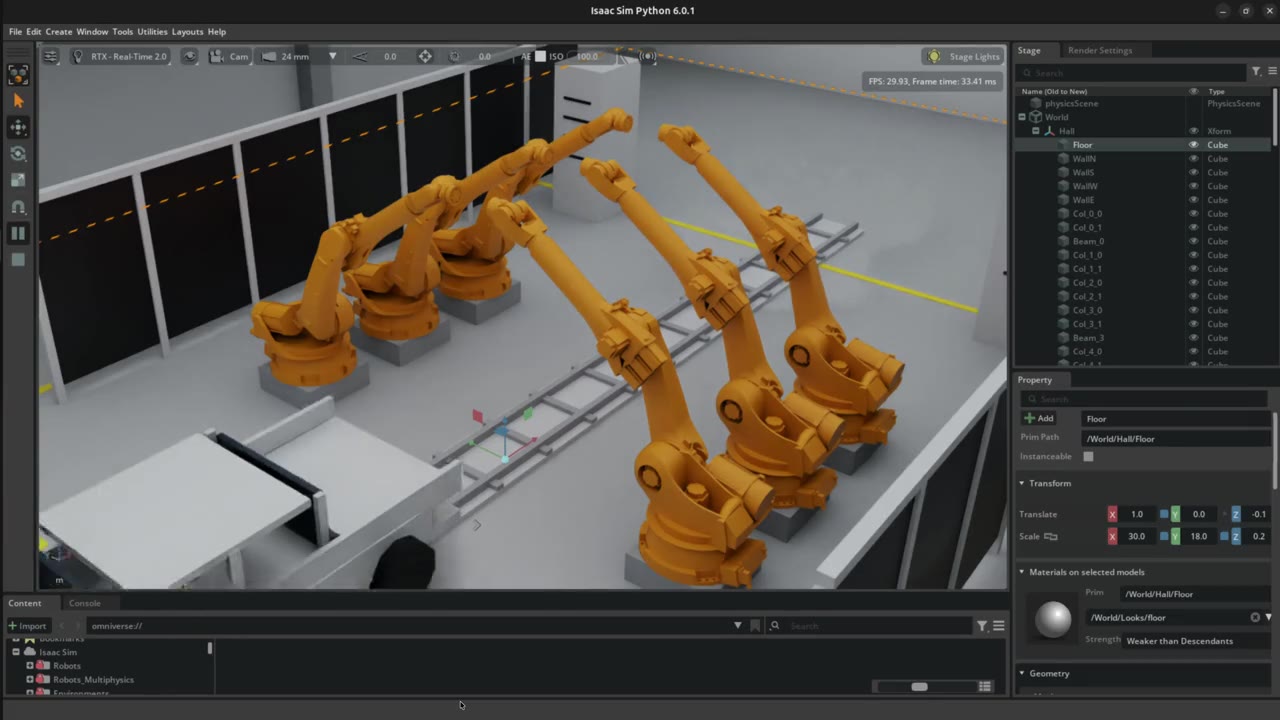Open the viewport eye display menu
Viewport: 1280px width, 720px height.
coord(190,56)
